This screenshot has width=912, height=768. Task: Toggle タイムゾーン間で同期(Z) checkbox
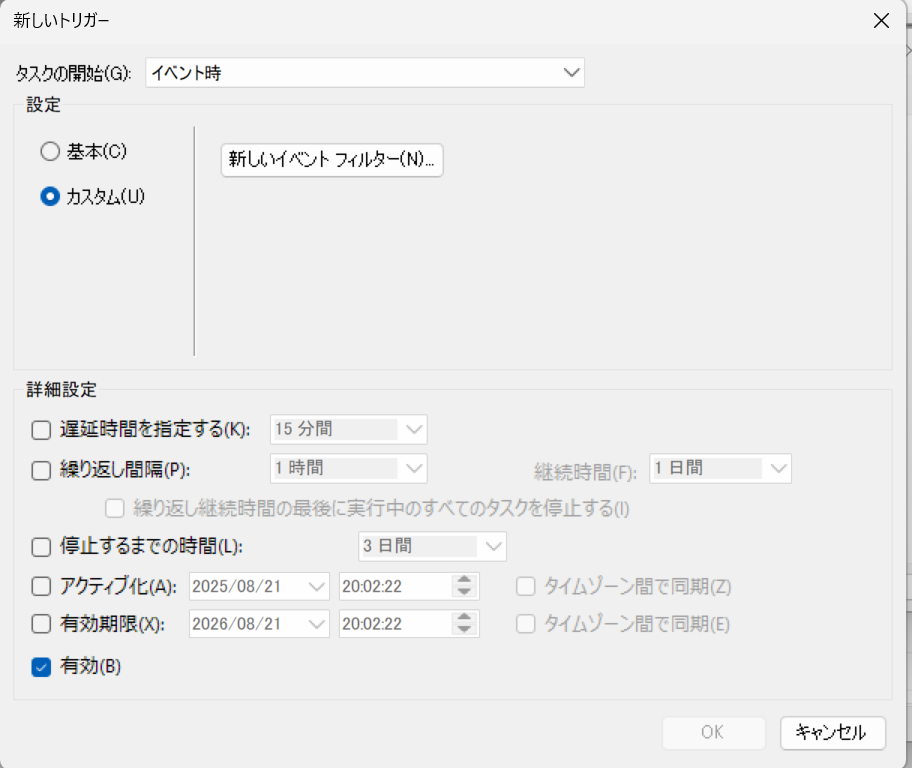pyautogui.click(x=526, y=586)
